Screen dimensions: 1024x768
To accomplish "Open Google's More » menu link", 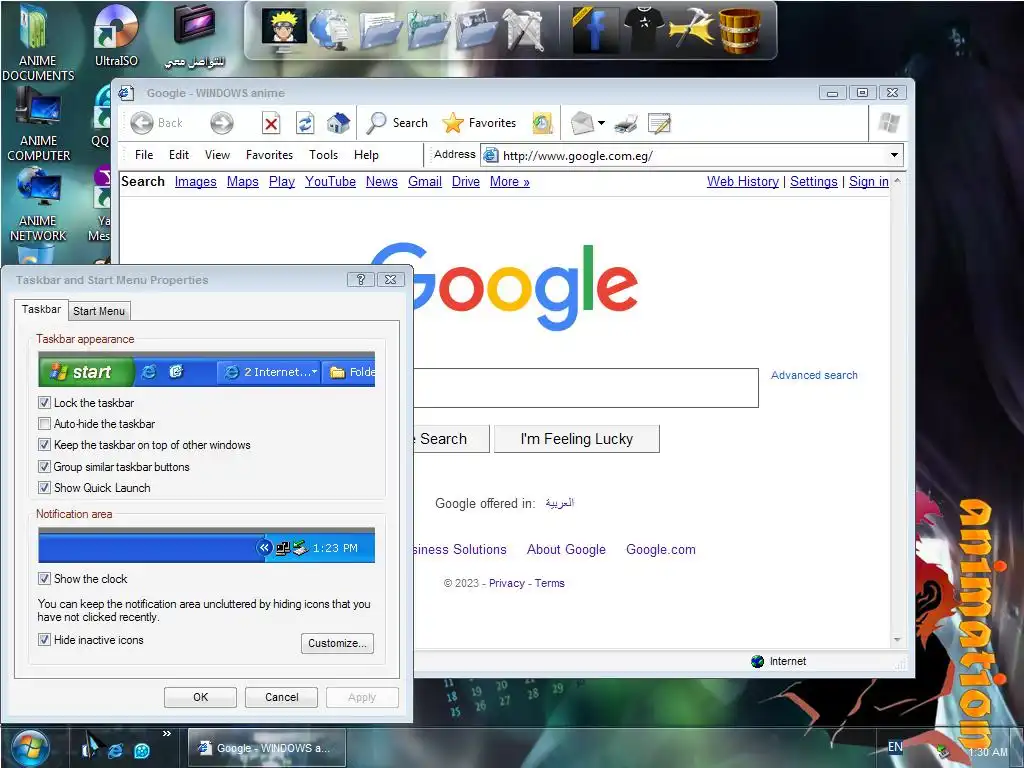I will (x=509, y=182).
